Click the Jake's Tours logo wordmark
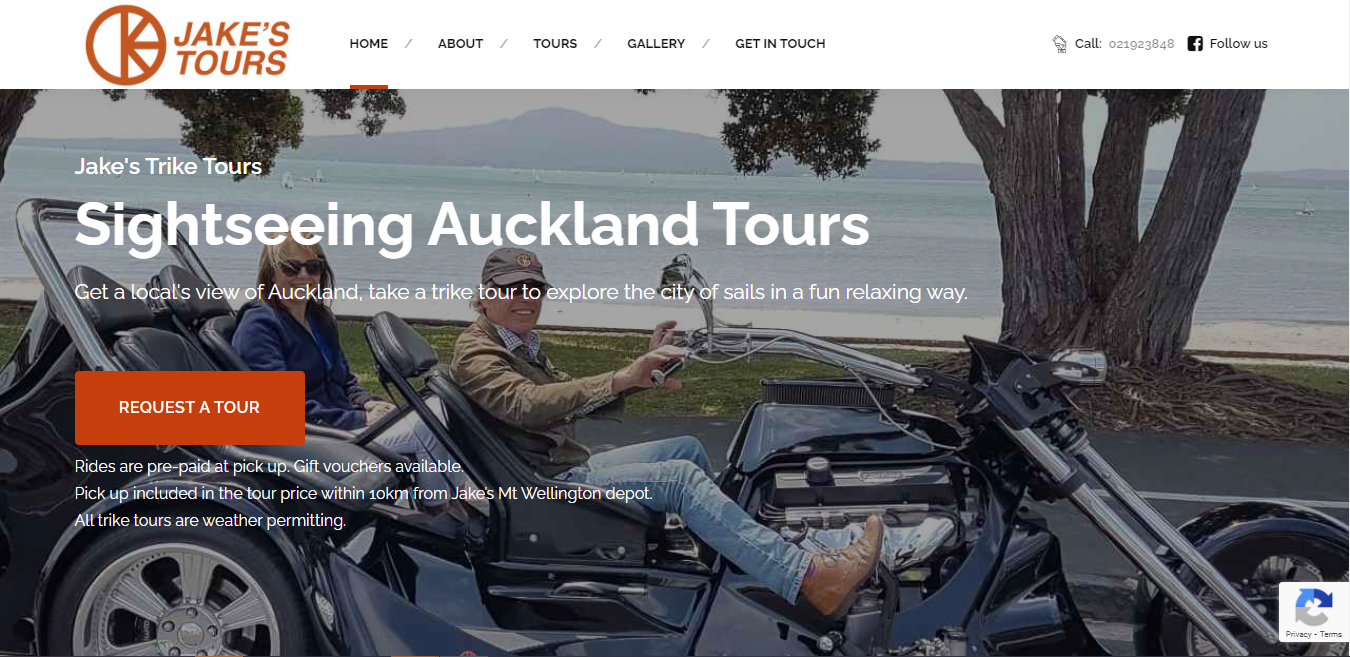 [231, 49]
